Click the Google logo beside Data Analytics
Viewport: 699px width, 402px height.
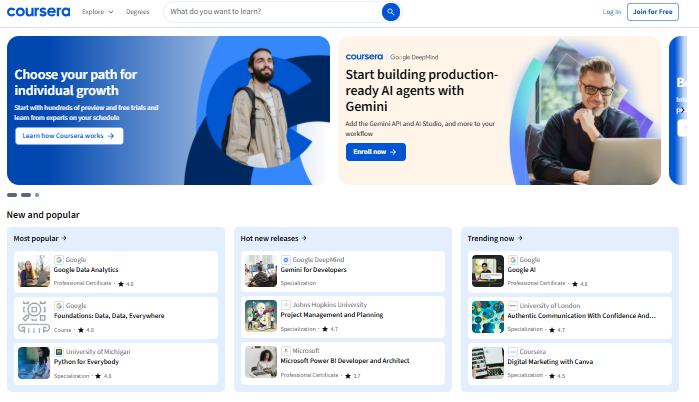pyautogui.click(x=59, y=260)
